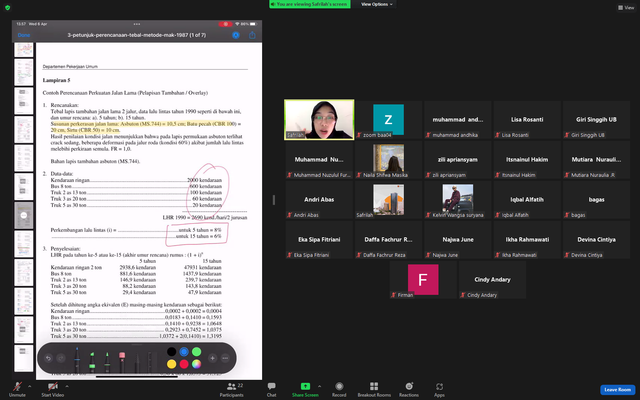The image size is (640, 400).
Task: Tap the plus button in markup toolbar
Action: [212, 358]
